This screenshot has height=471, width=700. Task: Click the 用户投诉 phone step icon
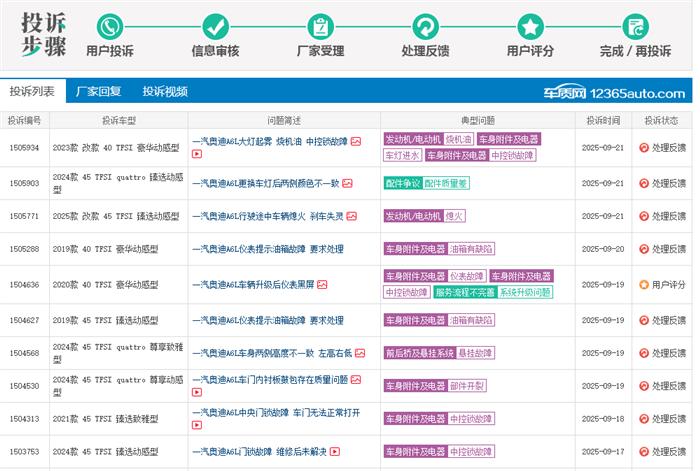[x=110, y=26]
